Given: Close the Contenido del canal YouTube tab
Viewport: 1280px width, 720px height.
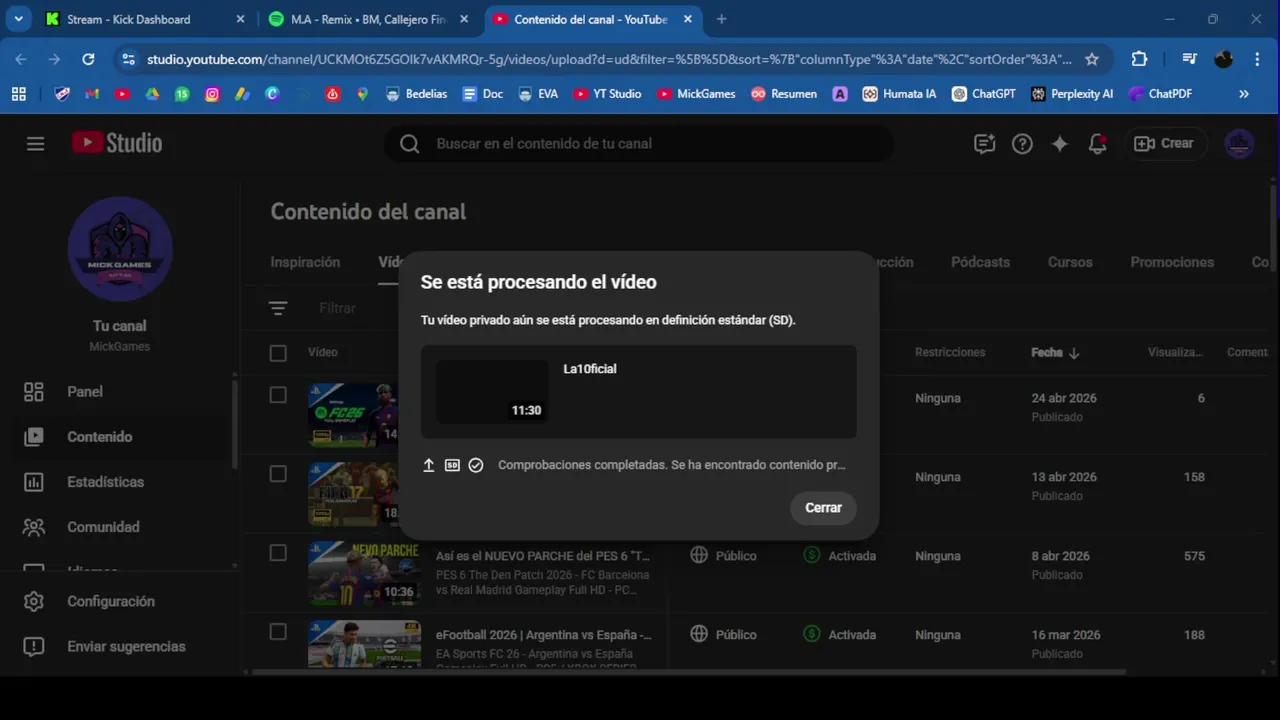Looking at the screenshot, I should [x=687, y=19].
